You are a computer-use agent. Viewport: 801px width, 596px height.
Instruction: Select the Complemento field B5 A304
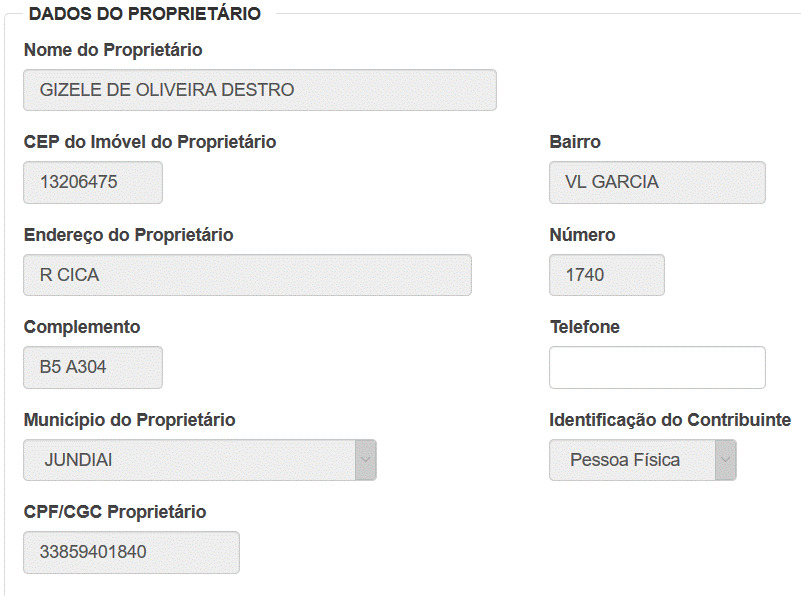pyautogui.click(x=93, y=367)
